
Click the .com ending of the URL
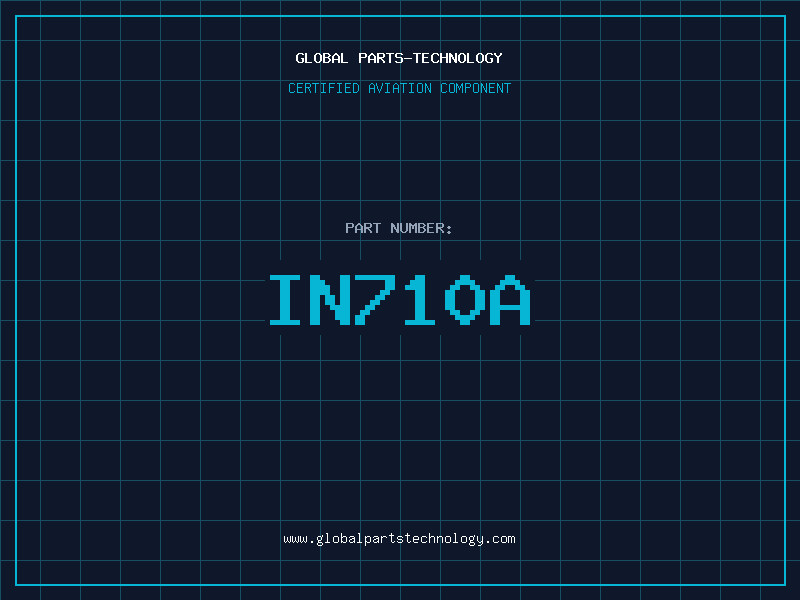coord(501,539)
